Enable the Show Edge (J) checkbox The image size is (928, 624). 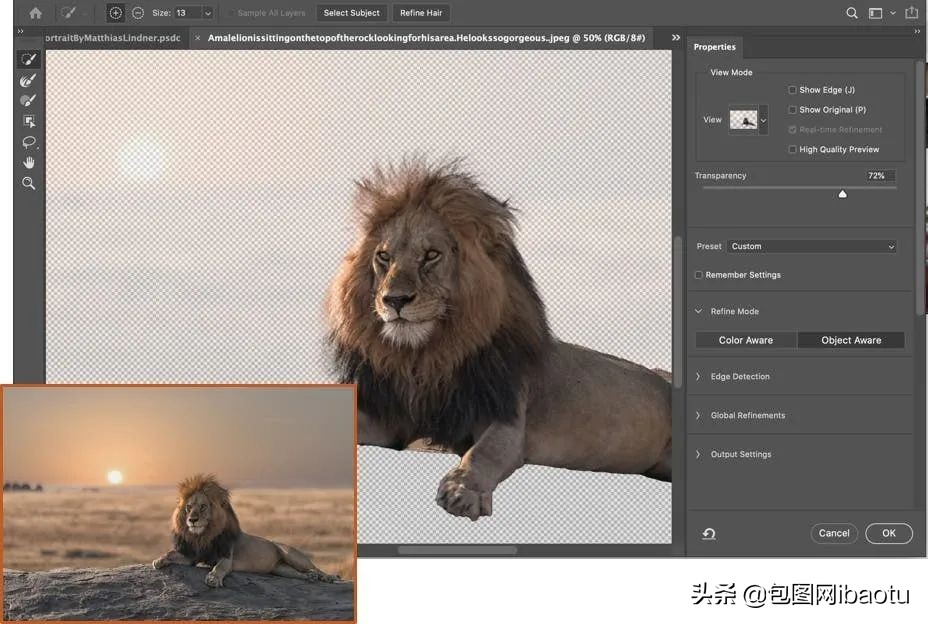(792, 89)
